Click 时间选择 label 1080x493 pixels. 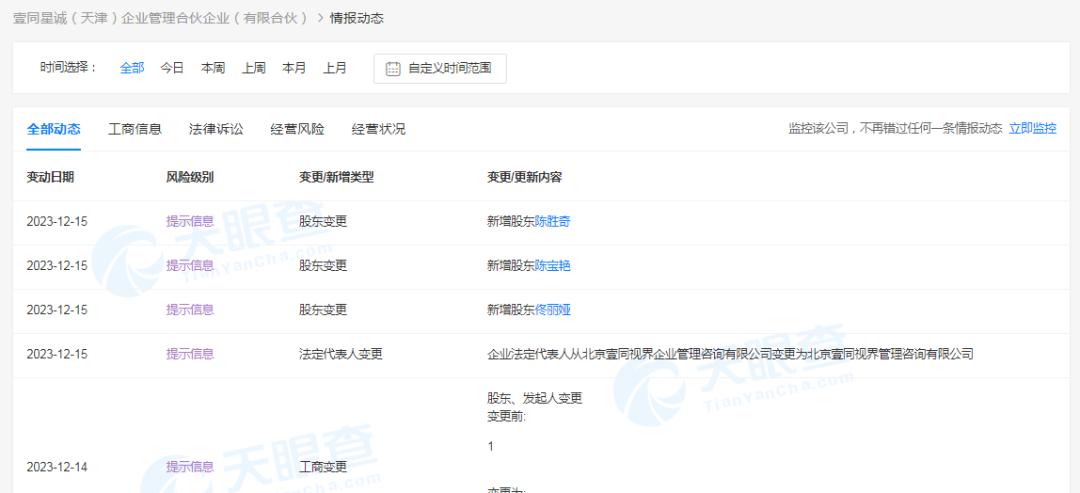click(68, 68)
